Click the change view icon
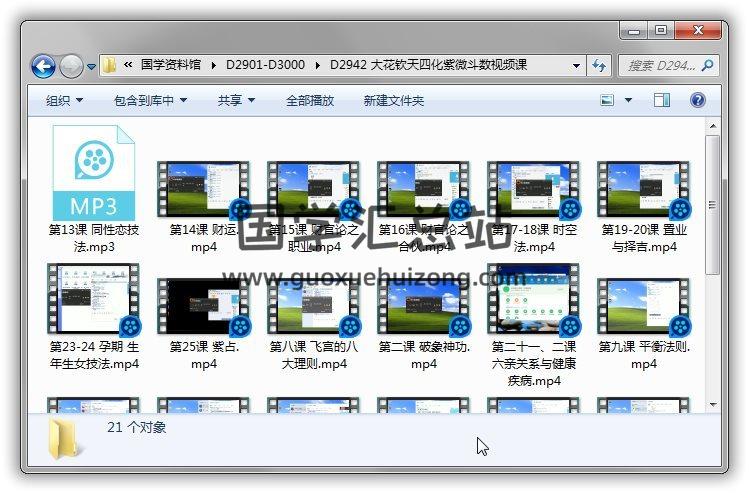 [x=607, y=100]
